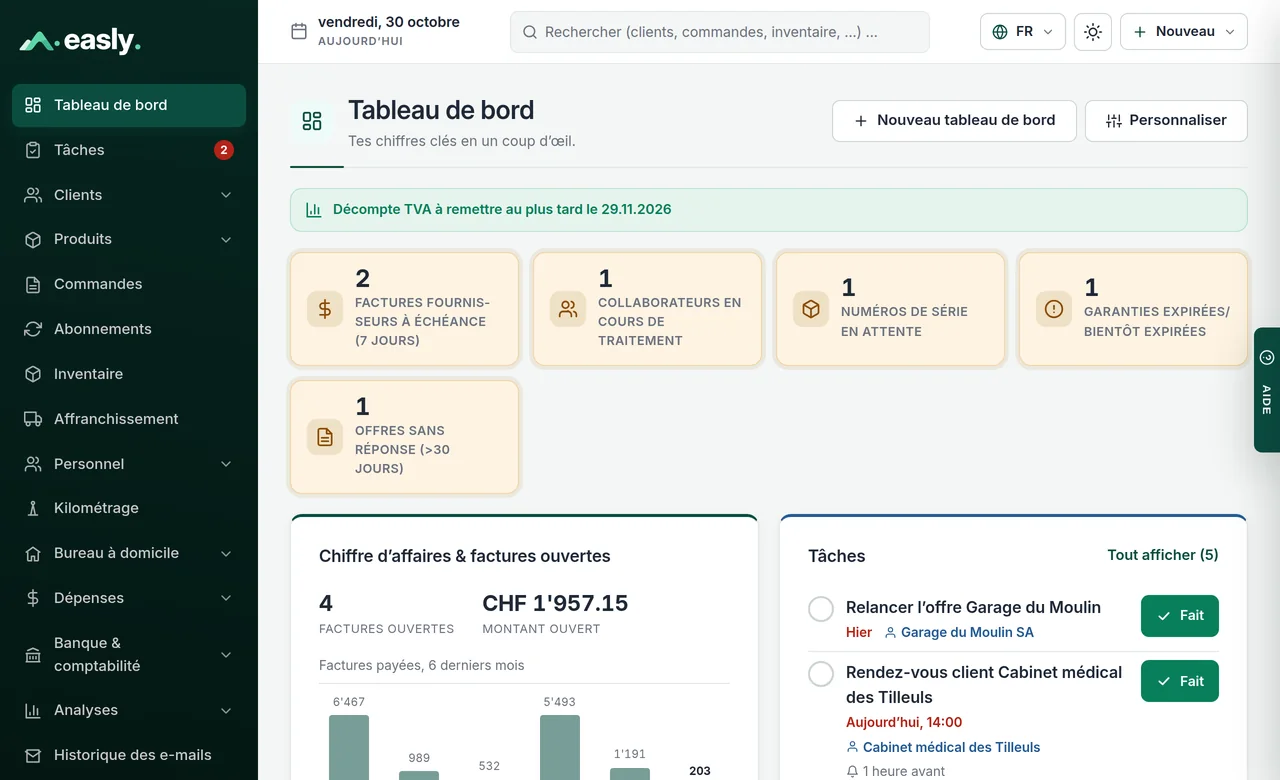The image size is (1280, 780).
Task: Open the Garage du Moulin SA client link
Action: coord(959,632)
